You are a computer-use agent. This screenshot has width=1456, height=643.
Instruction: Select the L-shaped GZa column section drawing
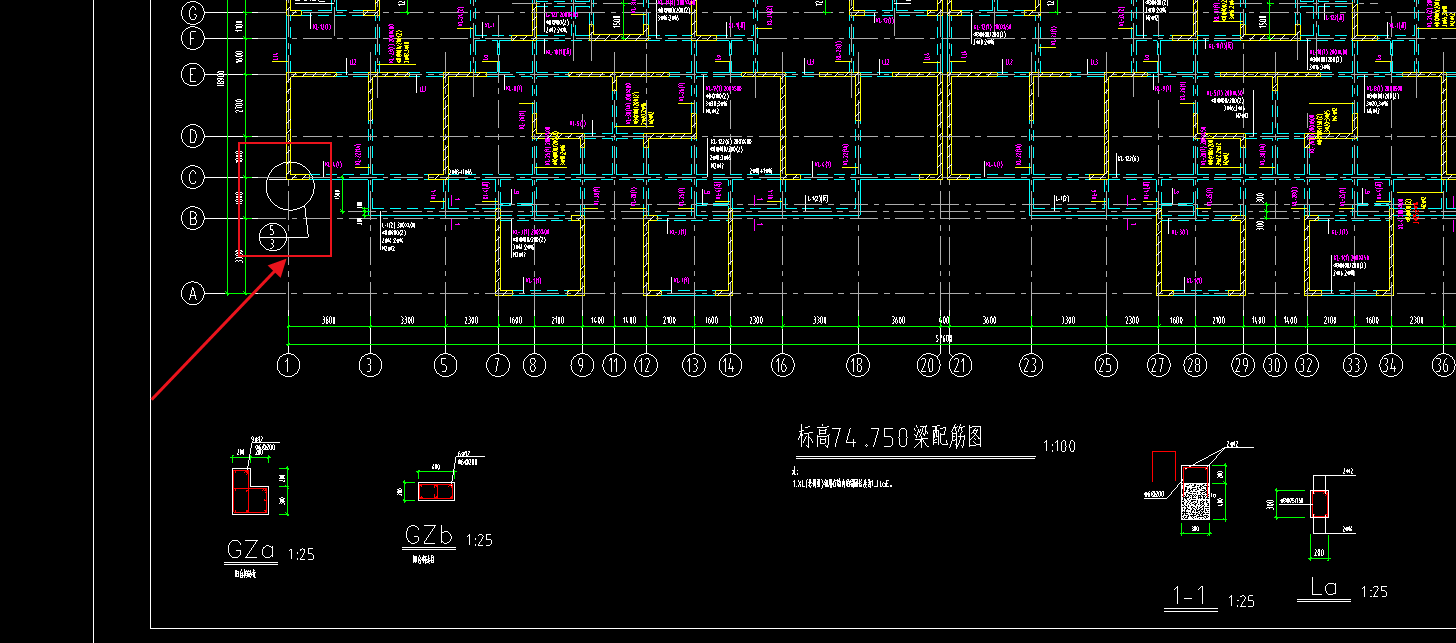[251, 491]
